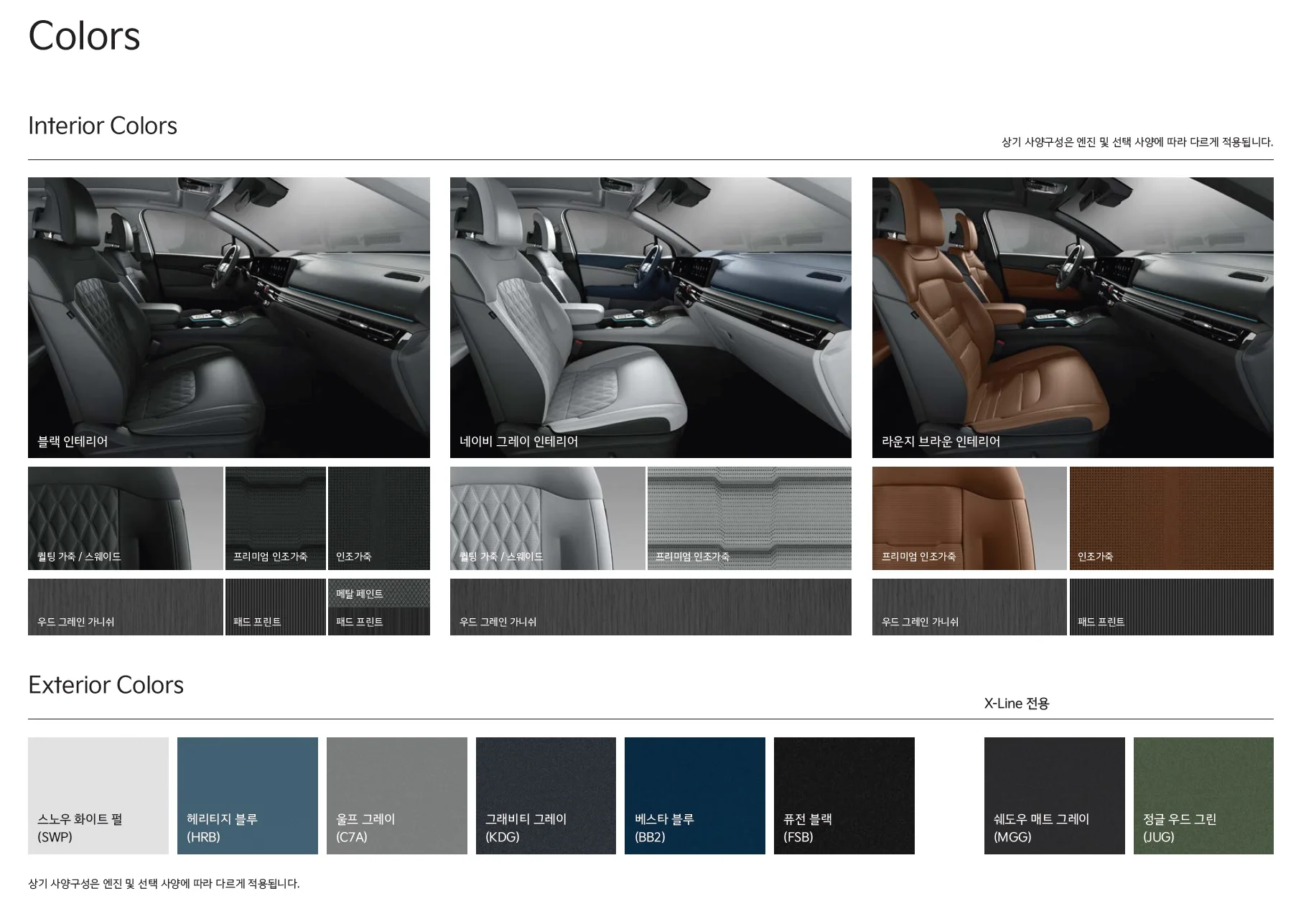Viewport: 1296px width, 924px height.
Task: Pick the 우드 그레인 가니쉬 sample under brown interior
Action: [969, 607]
